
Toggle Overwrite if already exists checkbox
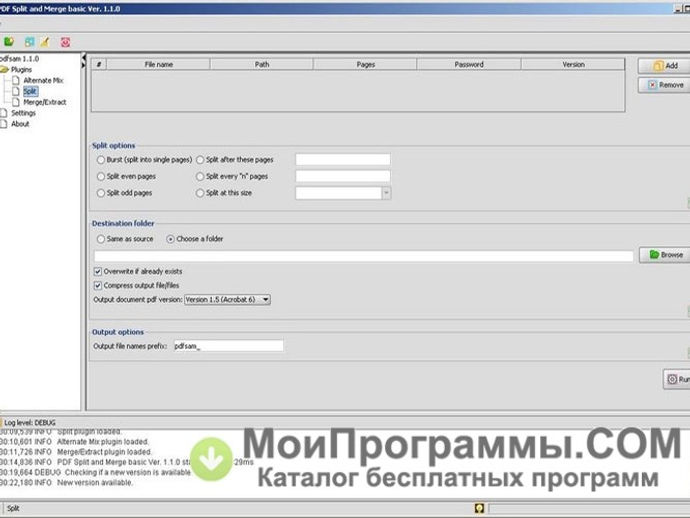pos(98,272)
